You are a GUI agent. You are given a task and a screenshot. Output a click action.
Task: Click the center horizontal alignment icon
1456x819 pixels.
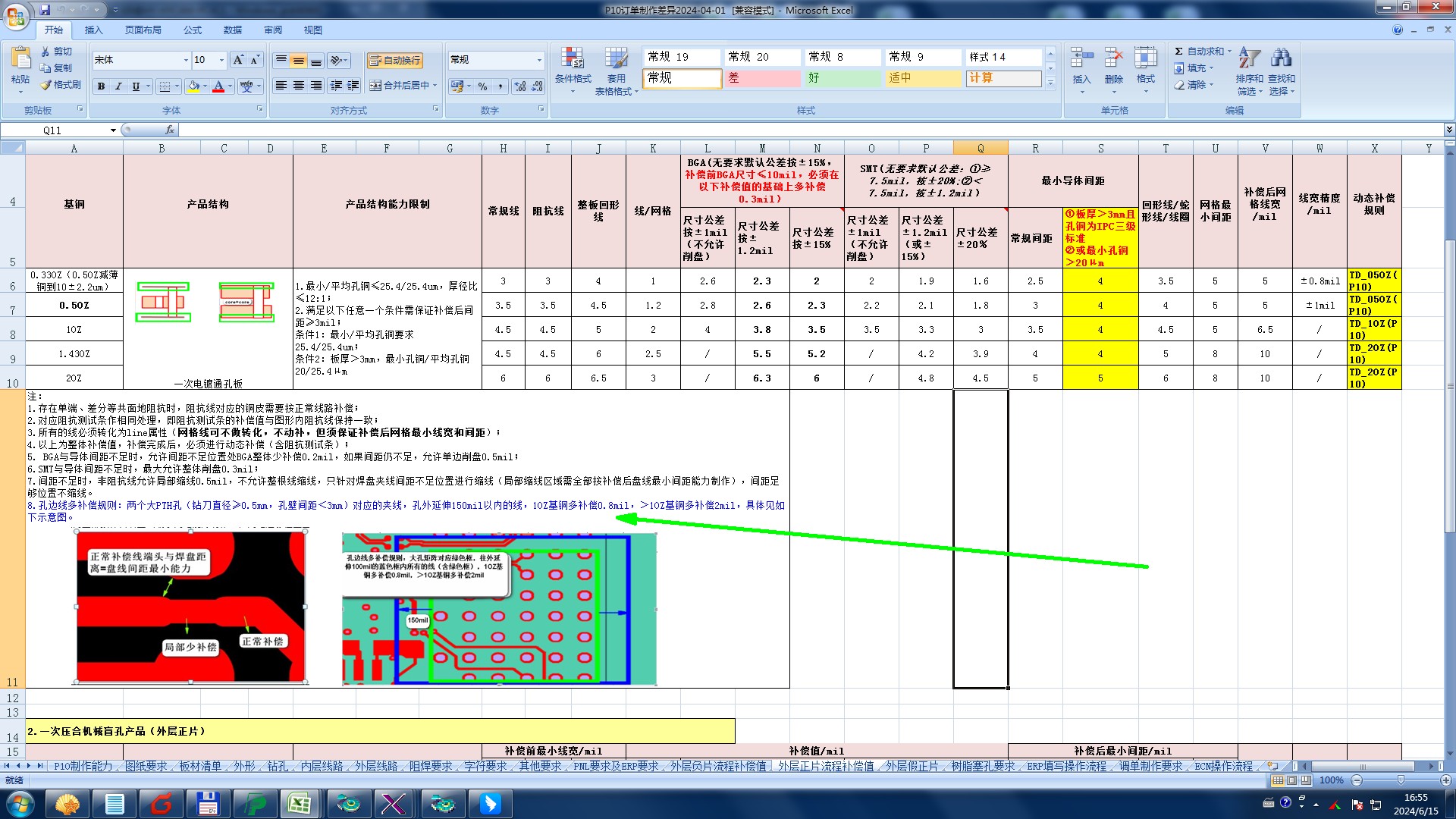coord(299,86)
